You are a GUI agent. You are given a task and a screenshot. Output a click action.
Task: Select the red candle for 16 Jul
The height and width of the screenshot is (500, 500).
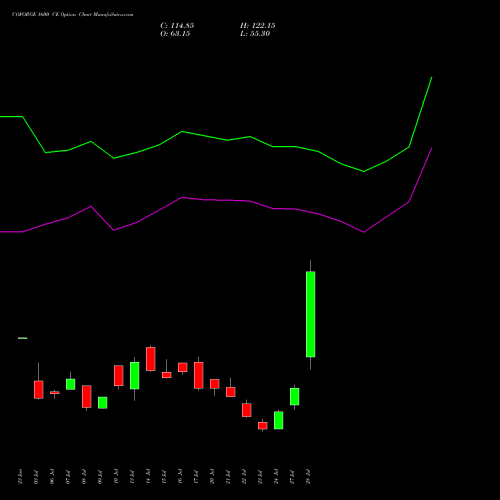183,367
